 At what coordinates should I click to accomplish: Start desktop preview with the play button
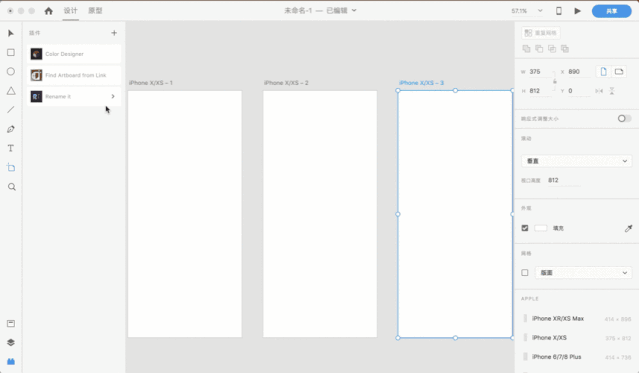pyautogui.click(x=577, y=11)
